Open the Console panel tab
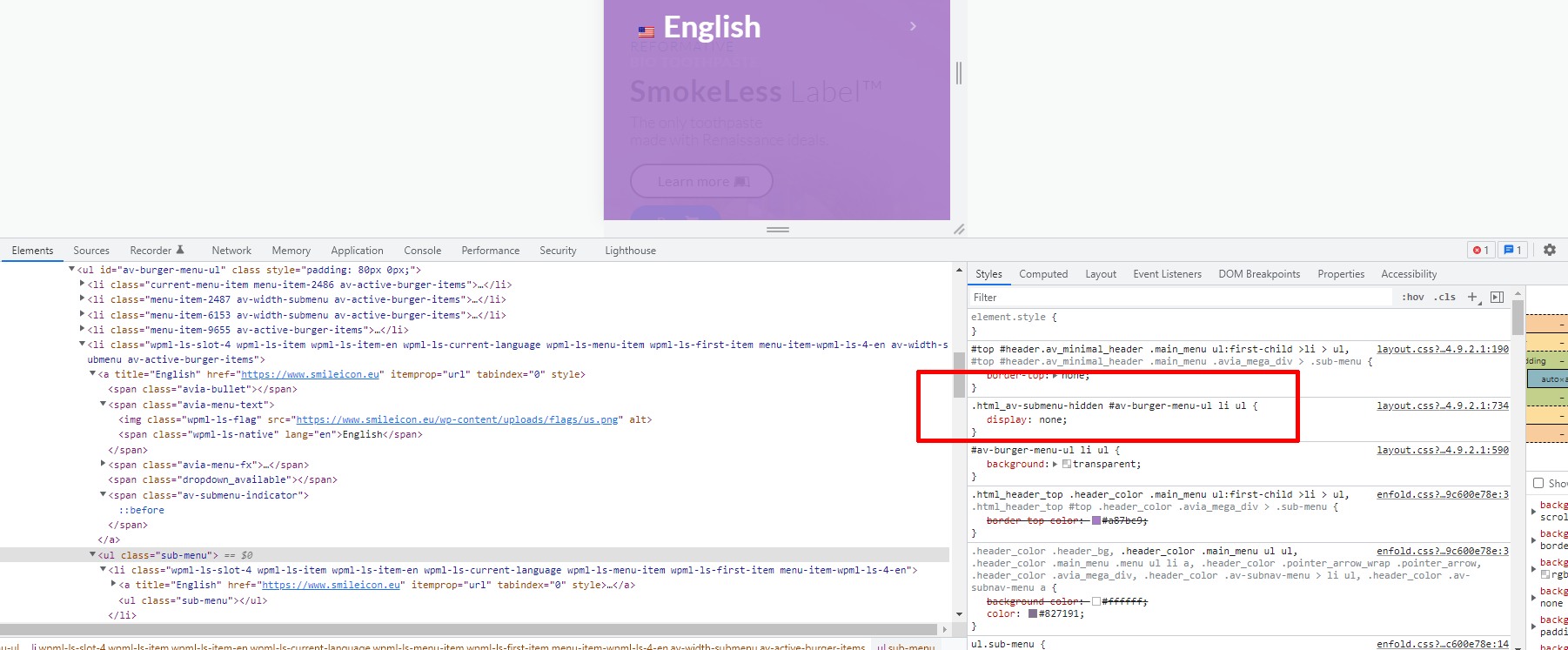 pyautogui.click(x=422, y=251)
